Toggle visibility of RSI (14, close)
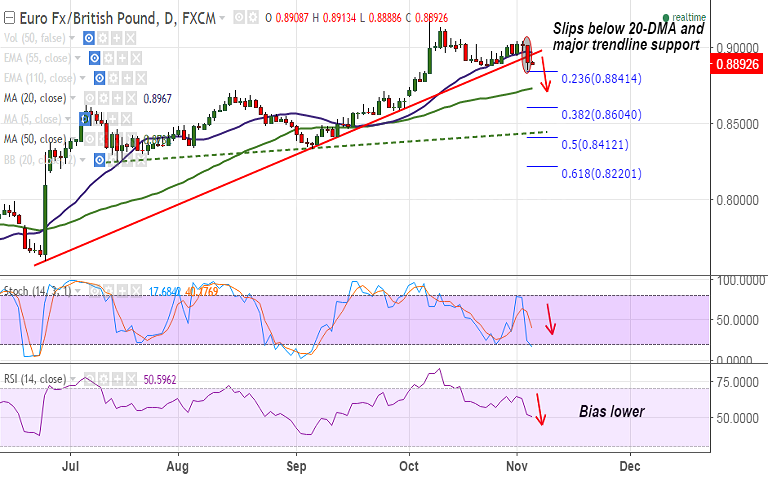The image size is (768, 480). click(x=90, y=379)
